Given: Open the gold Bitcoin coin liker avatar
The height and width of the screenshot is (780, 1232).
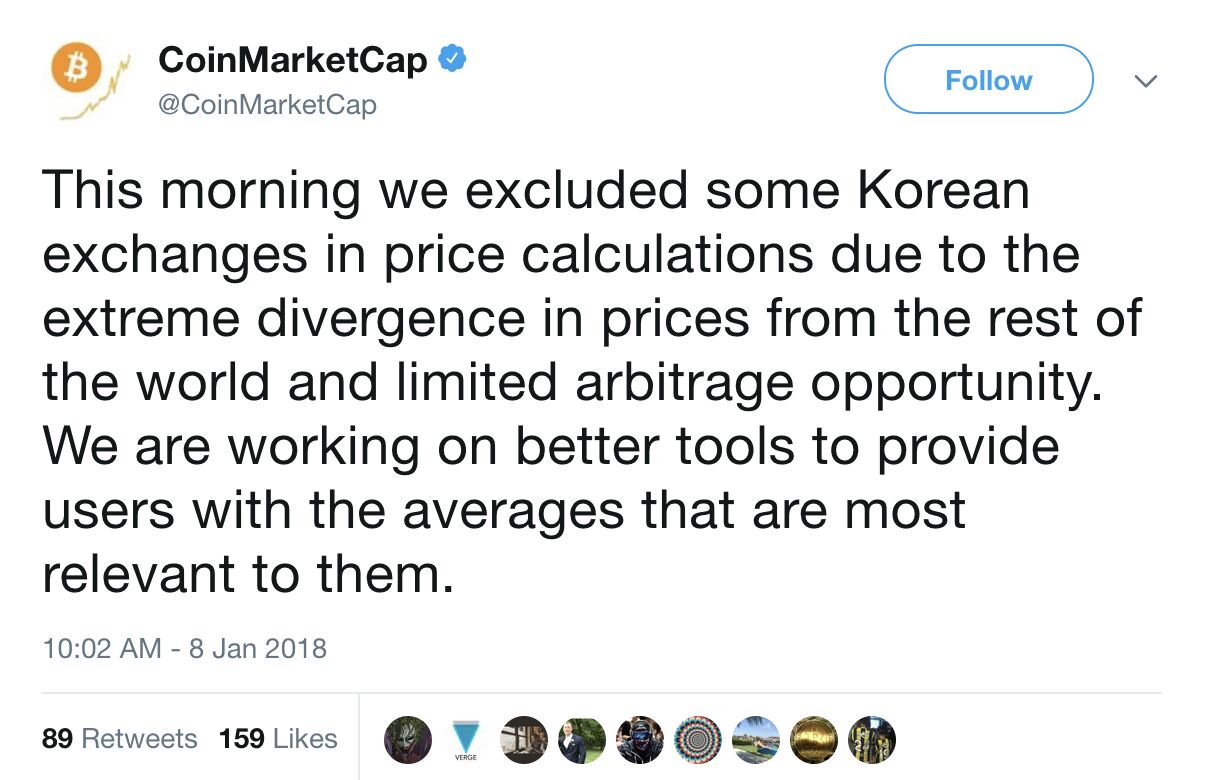Looking at the screenshot, I should point(814,739).
